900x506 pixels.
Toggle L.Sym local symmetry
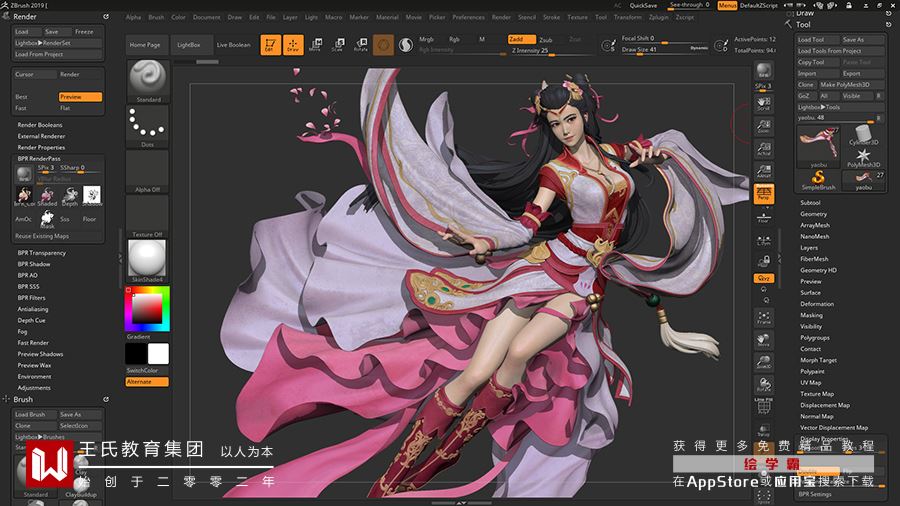coord(763,241)
